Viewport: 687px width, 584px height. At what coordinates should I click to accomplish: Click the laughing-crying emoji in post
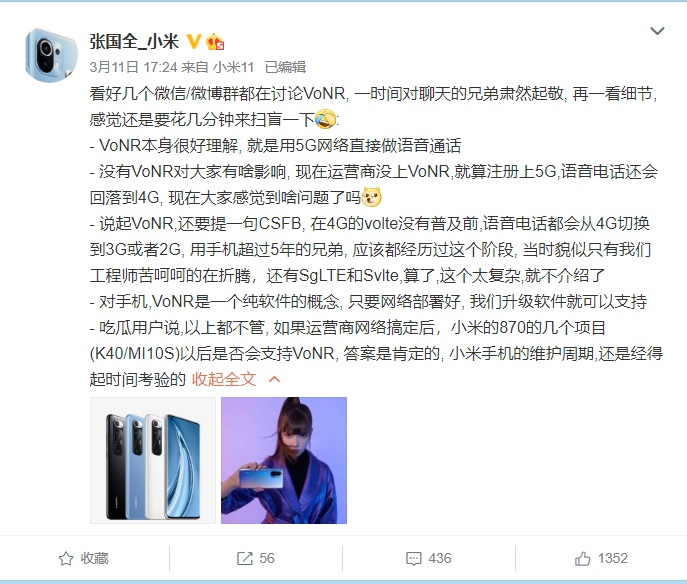click(x=325, y=119)
